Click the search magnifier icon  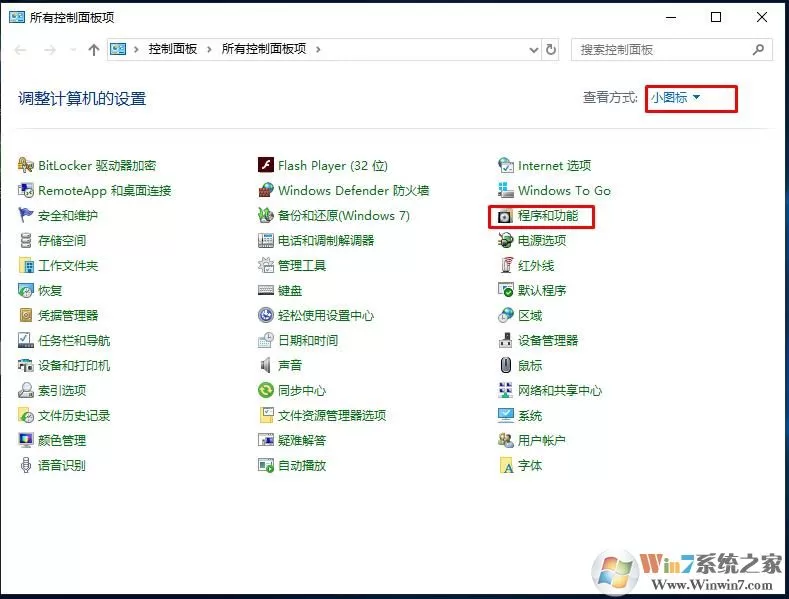[758, 49]
